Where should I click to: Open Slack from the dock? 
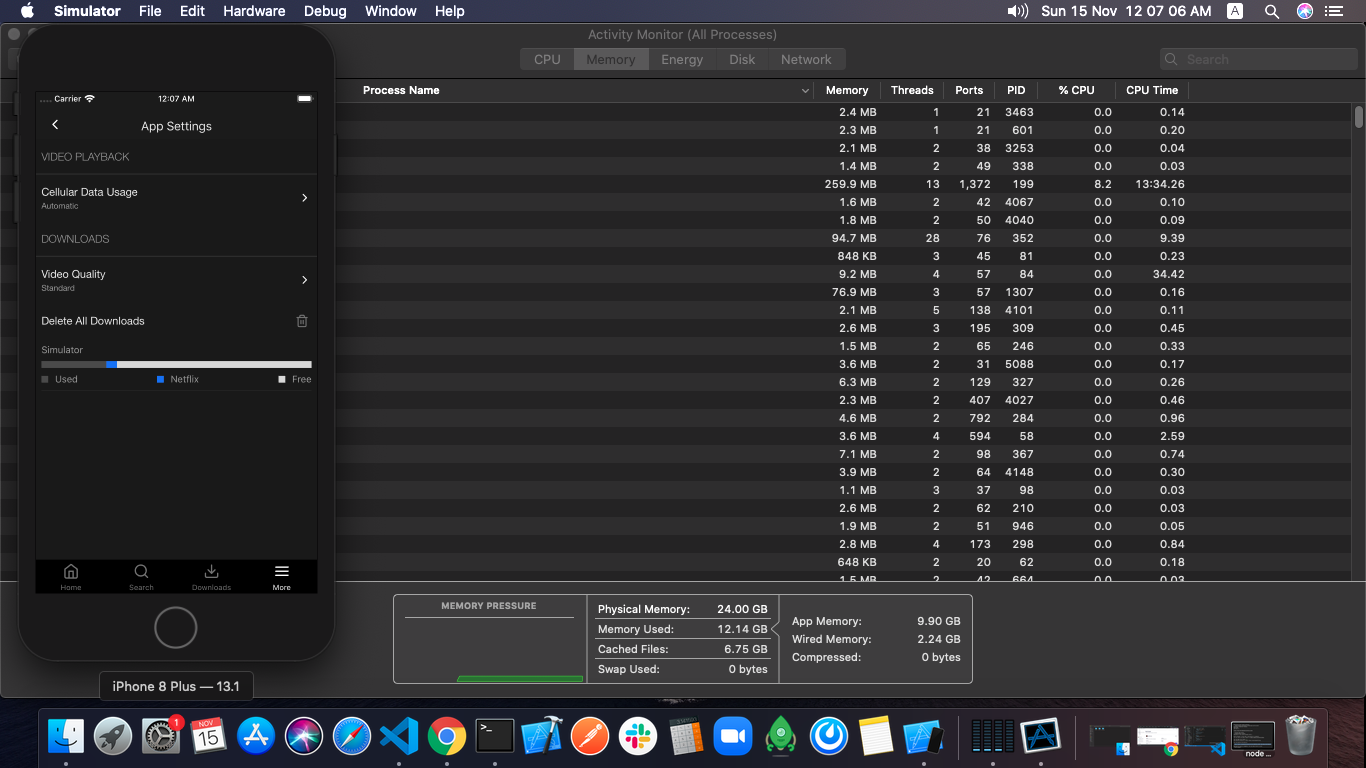point(637,737)
